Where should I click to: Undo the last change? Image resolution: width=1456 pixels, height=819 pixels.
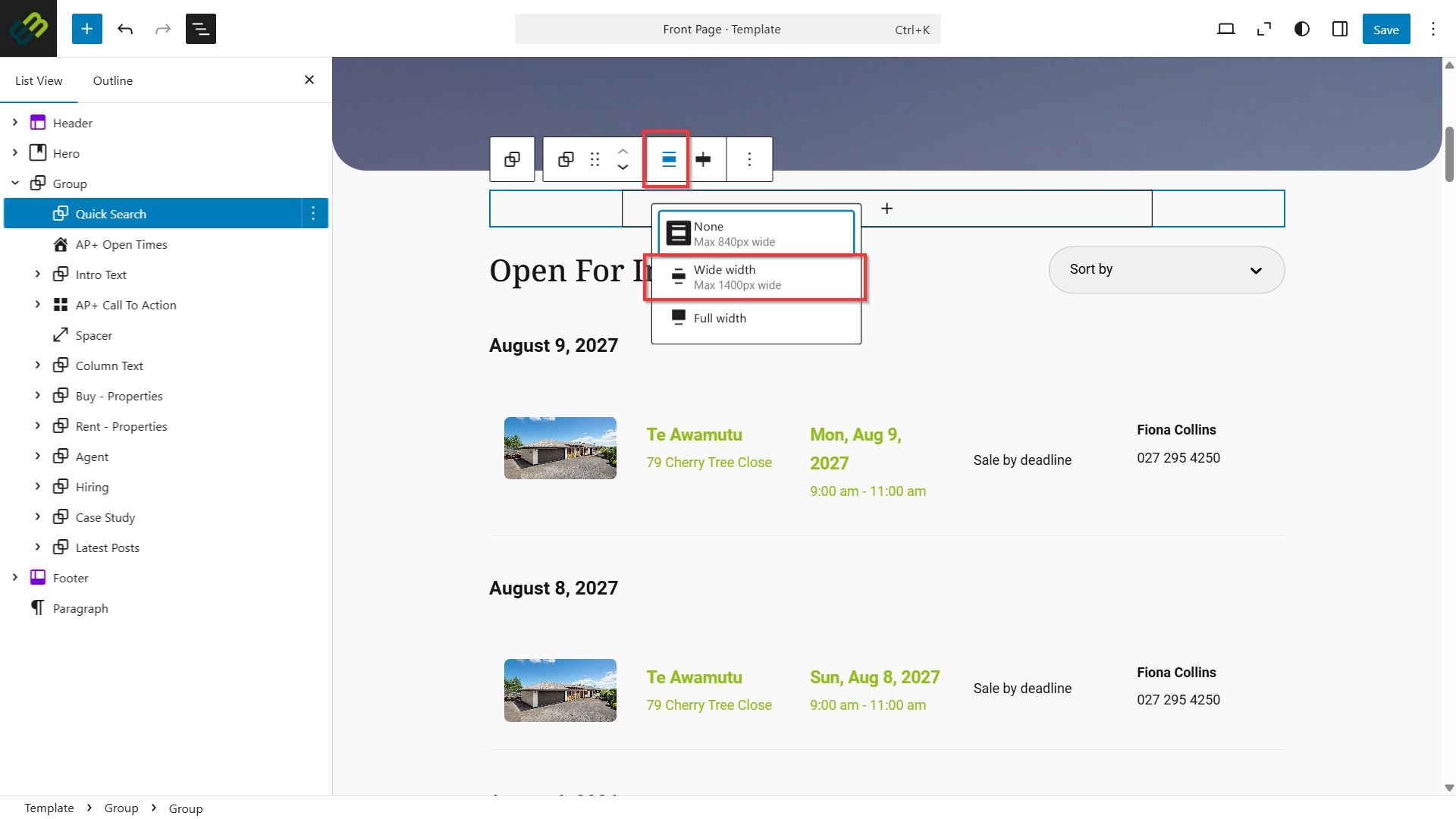click(125, 29)
